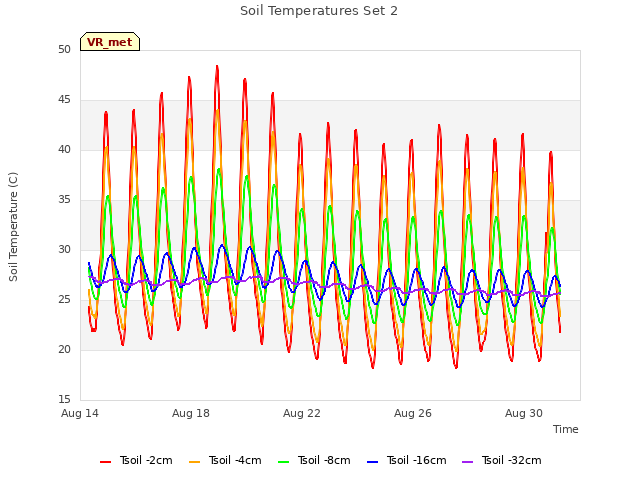The image size is (640, 480).
Task: Click the chart title Soil Temperatures Set 2
Action: tap(319, 11)
